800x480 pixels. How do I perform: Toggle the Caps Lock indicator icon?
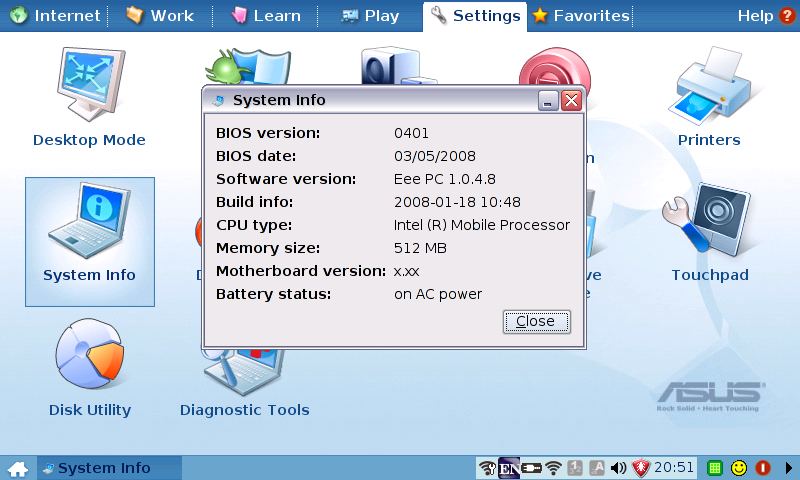click(x=597, y=468)
